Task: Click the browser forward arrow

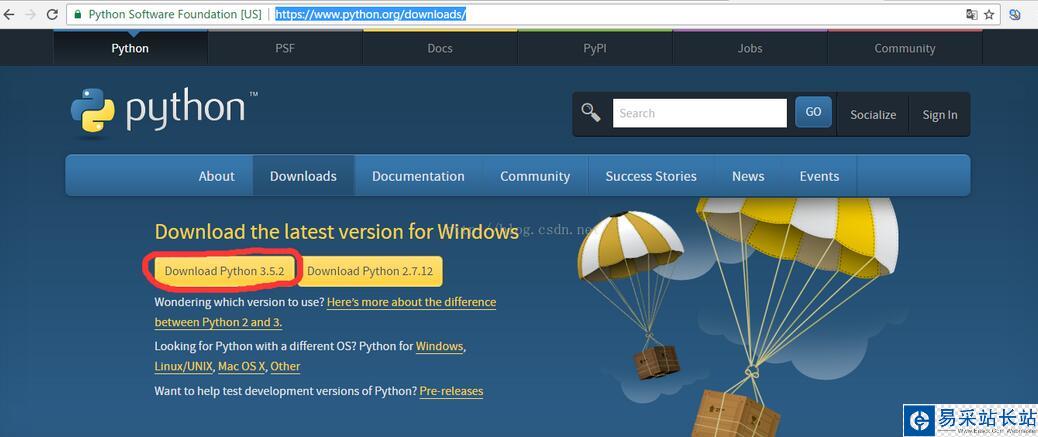Action: tap(30, 15)
